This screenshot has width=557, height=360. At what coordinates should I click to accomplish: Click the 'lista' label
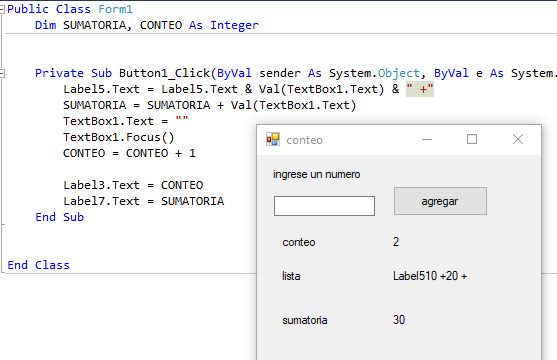[291, 276]
